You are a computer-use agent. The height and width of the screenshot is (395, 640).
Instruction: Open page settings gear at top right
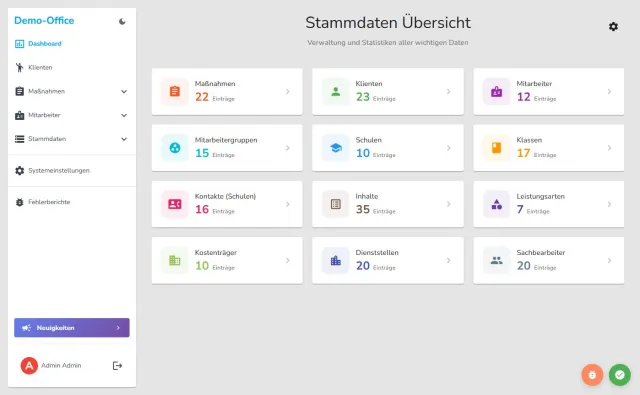(x=613, y=27)
